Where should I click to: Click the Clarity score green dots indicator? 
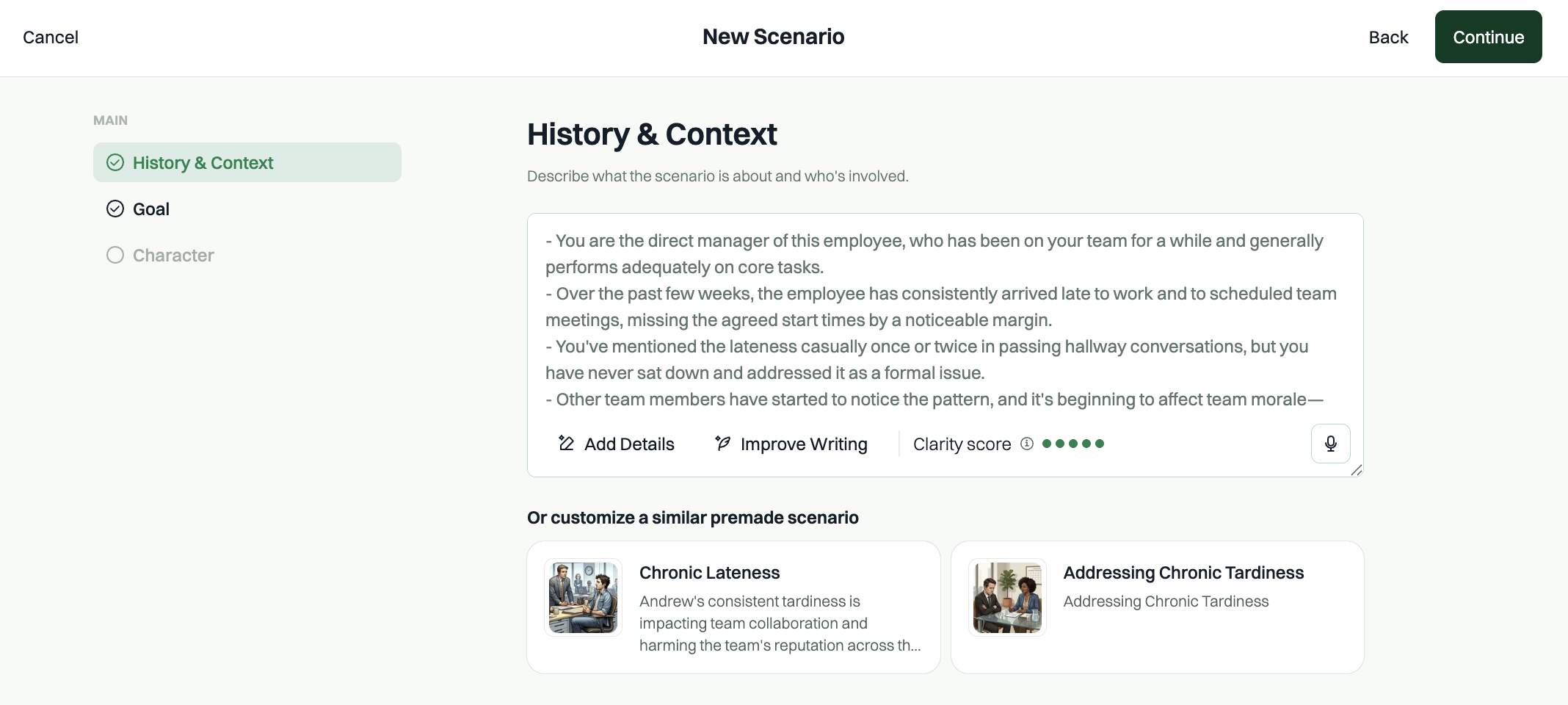1073,444
